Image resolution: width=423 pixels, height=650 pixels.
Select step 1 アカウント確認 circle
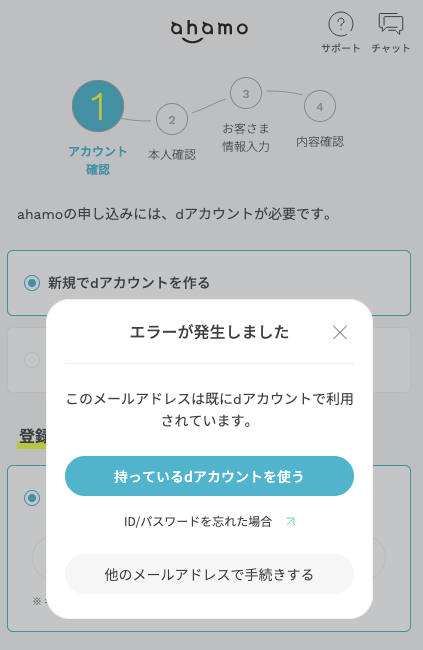pos(98,106)
